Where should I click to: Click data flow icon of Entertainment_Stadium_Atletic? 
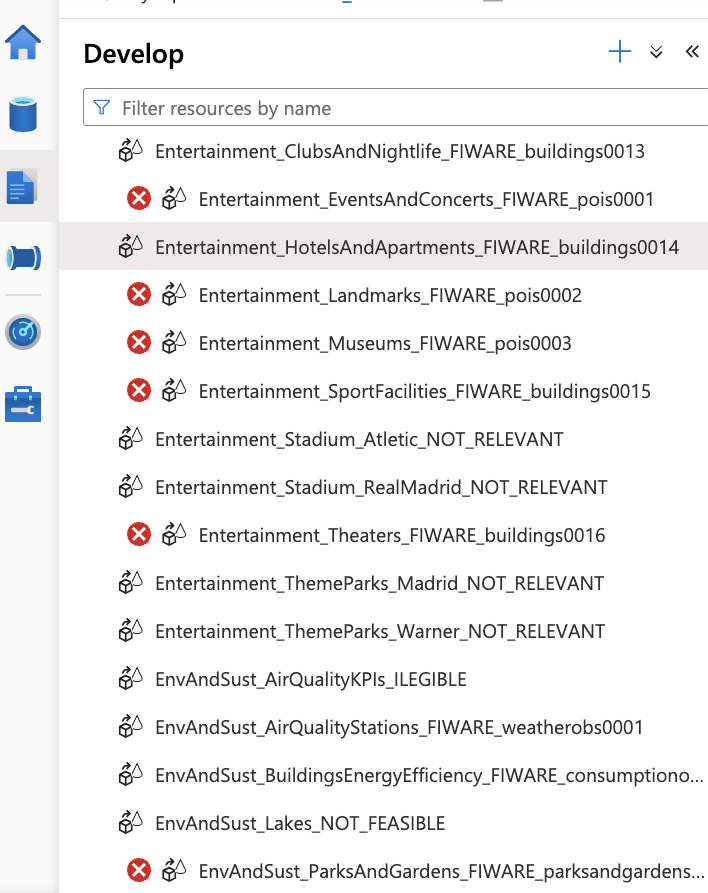point(130,439)
